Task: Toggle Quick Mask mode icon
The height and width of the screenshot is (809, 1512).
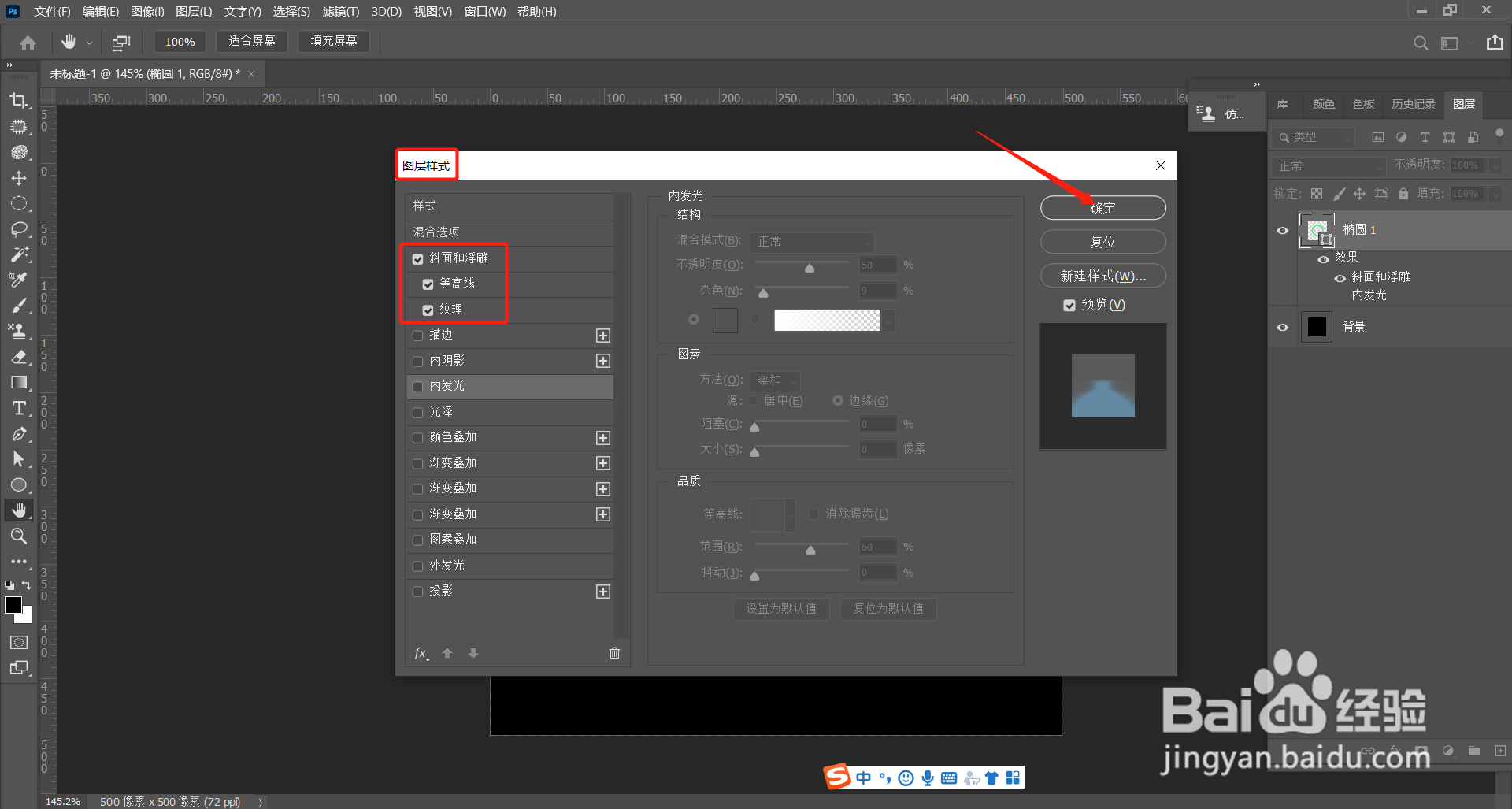Action: click(x=19, y=643)
